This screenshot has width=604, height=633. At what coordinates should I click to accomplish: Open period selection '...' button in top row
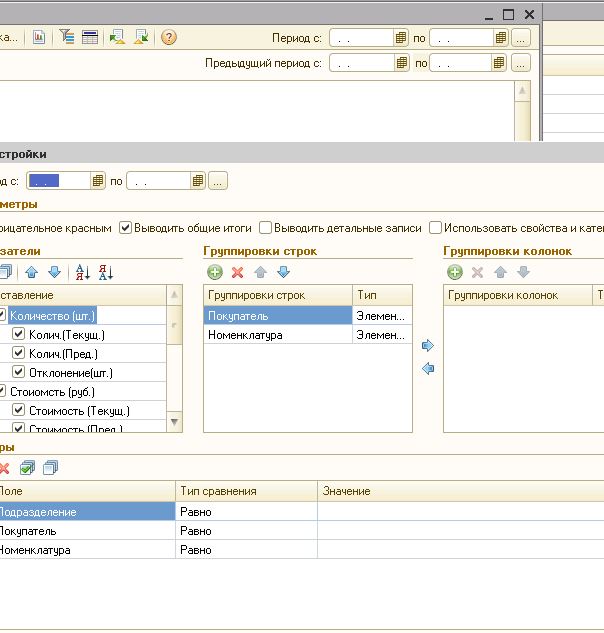click(x=520, y=38)
